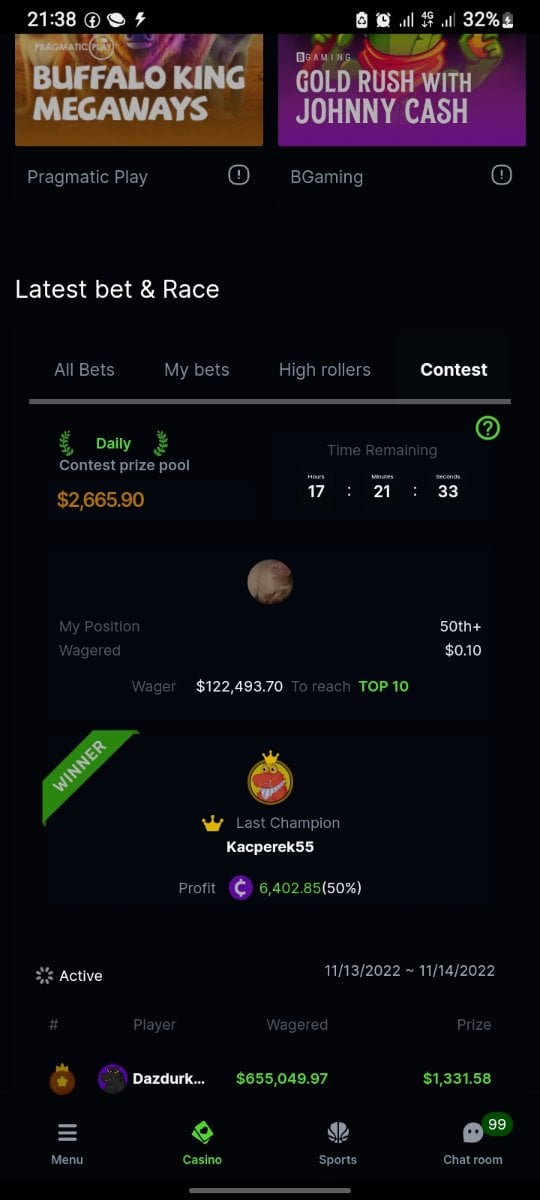Viewport: 540px width, 1200px height.
Task: Switch to All Bets tab
Action: coord(84,370)
